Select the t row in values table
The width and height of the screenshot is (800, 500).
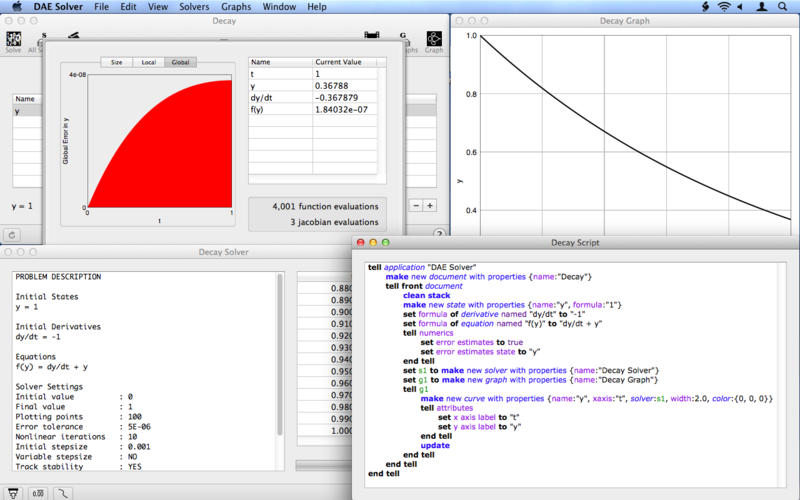pyautogui.click(x=313, y=74)
